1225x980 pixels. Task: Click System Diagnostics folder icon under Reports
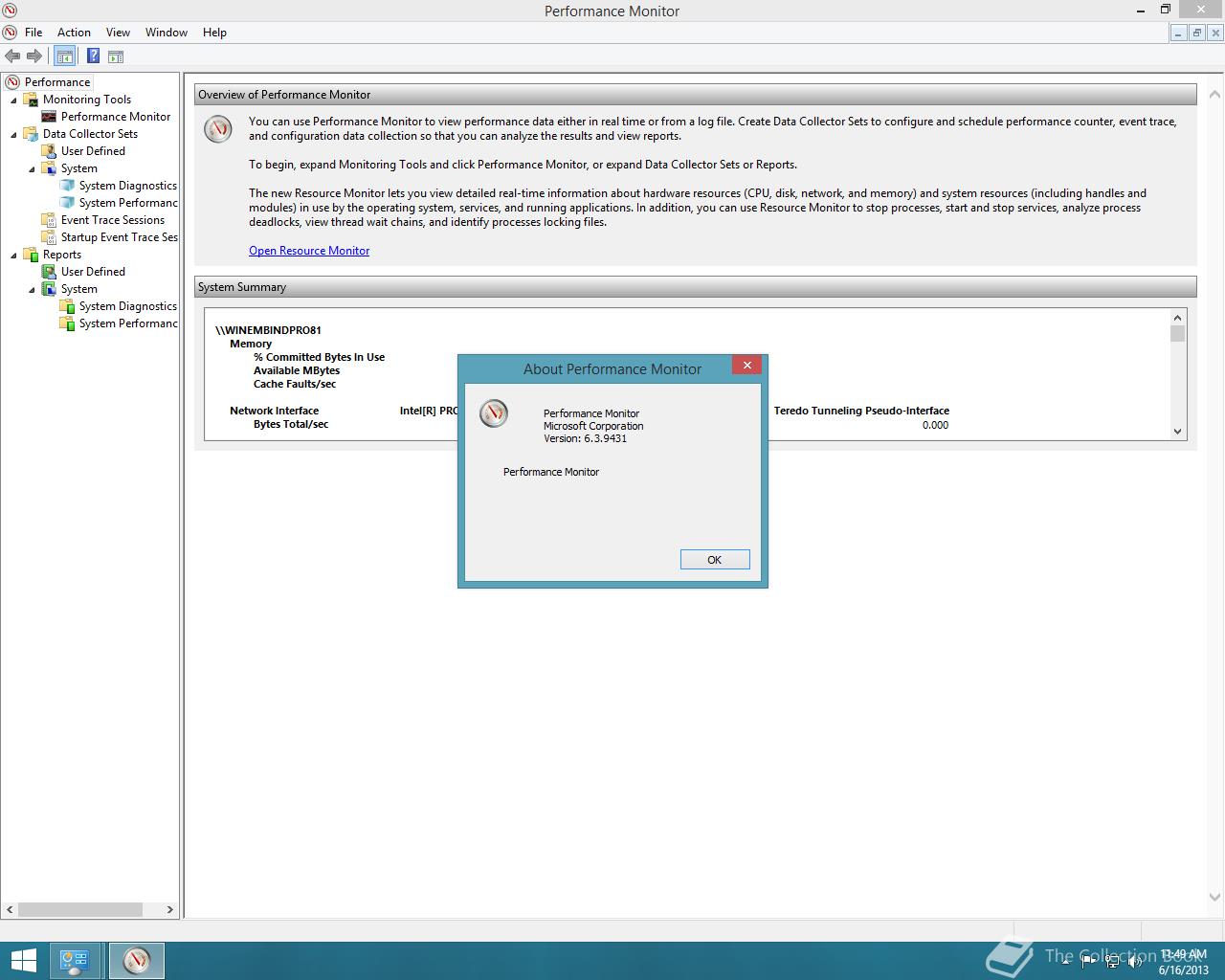click(x=67, y=306)
